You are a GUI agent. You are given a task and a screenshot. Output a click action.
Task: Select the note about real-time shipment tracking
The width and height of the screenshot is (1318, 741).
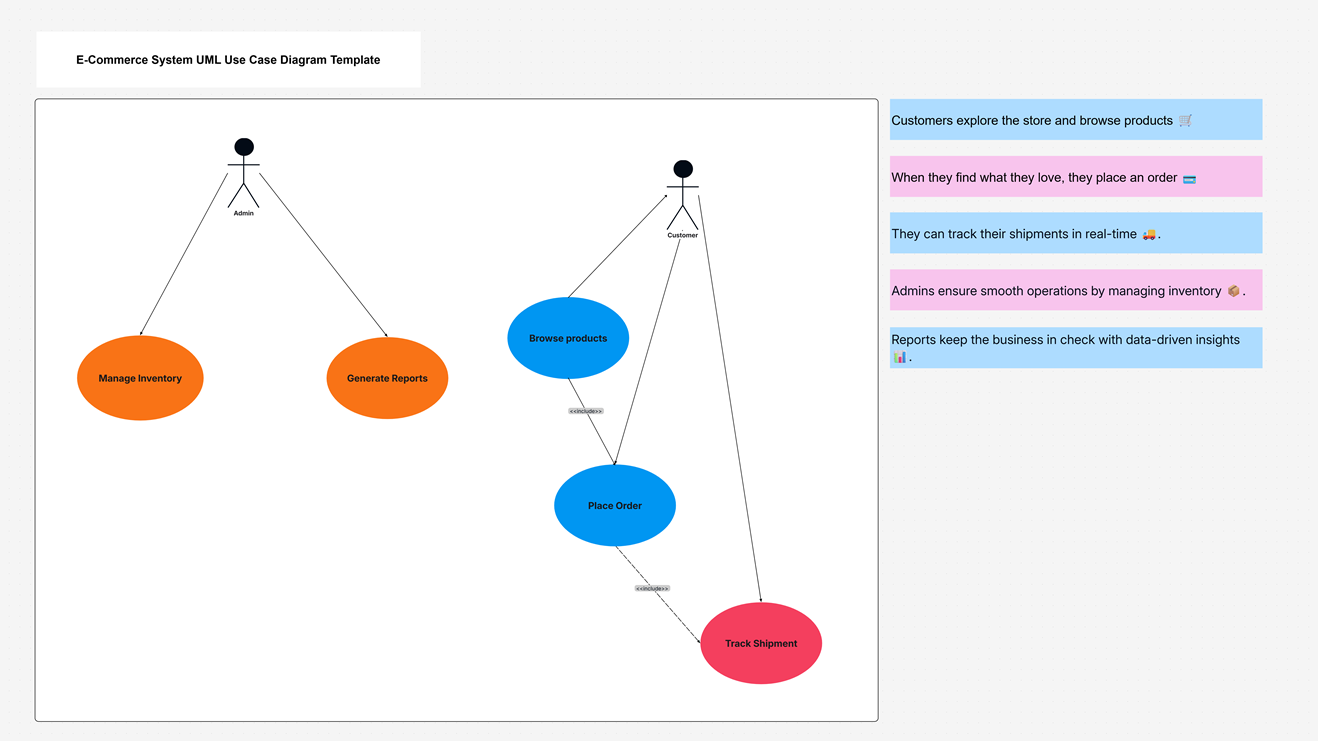(1075, 233)
